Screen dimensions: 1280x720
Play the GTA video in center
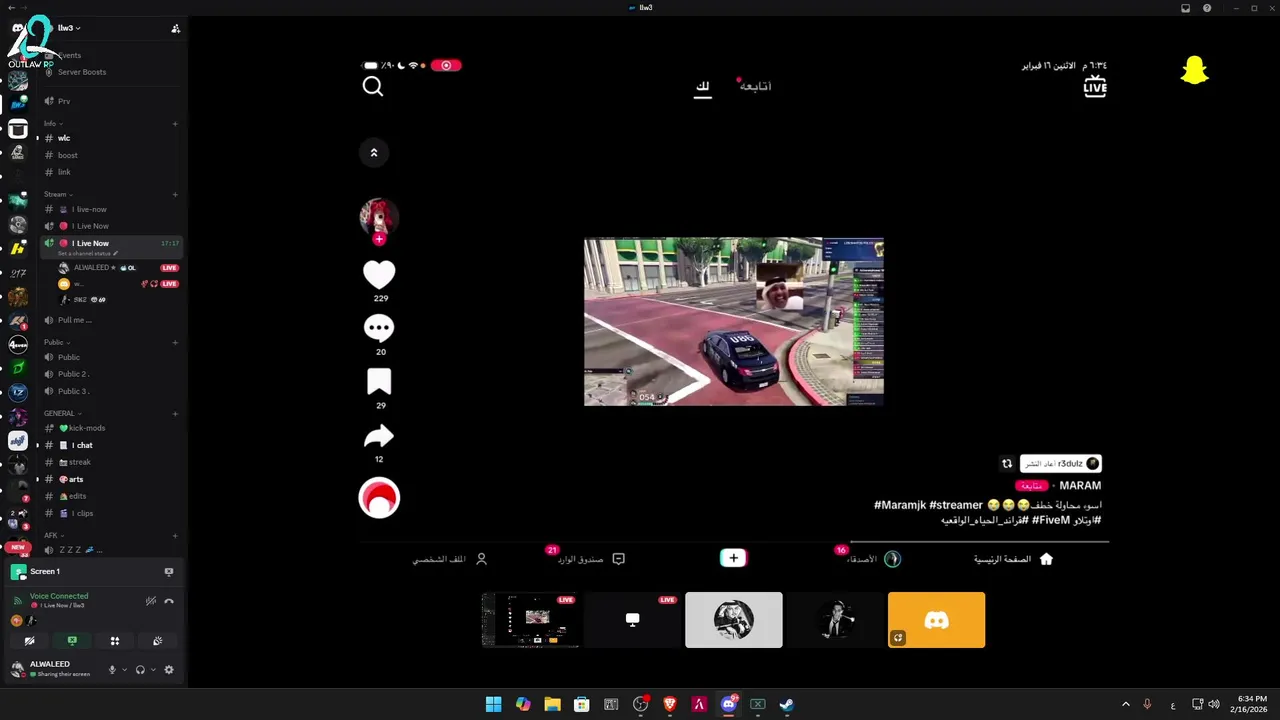(x=733, y=321)
